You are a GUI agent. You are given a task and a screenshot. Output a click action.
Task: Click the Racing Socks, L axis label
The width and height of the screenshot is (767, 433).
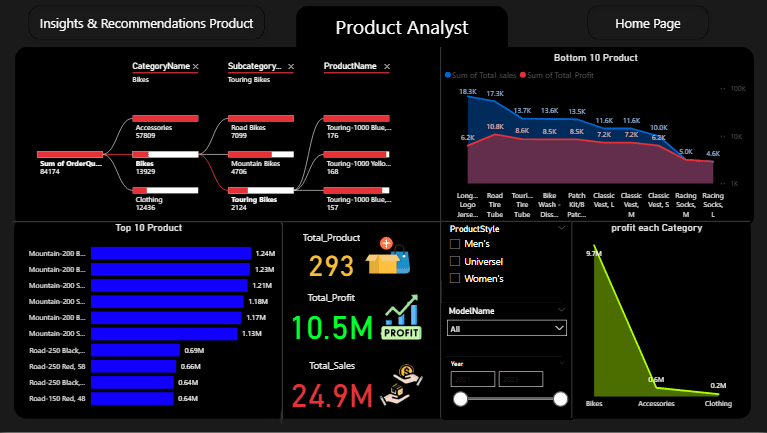pos(713,205)
